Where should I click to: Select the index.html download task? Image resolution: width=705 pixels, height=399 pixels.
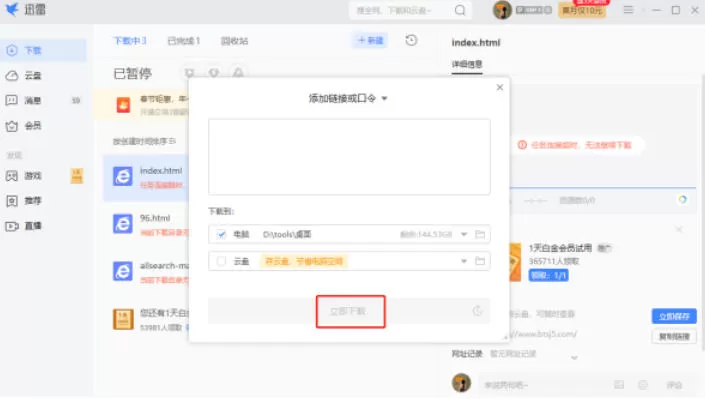tap(146, 177)
